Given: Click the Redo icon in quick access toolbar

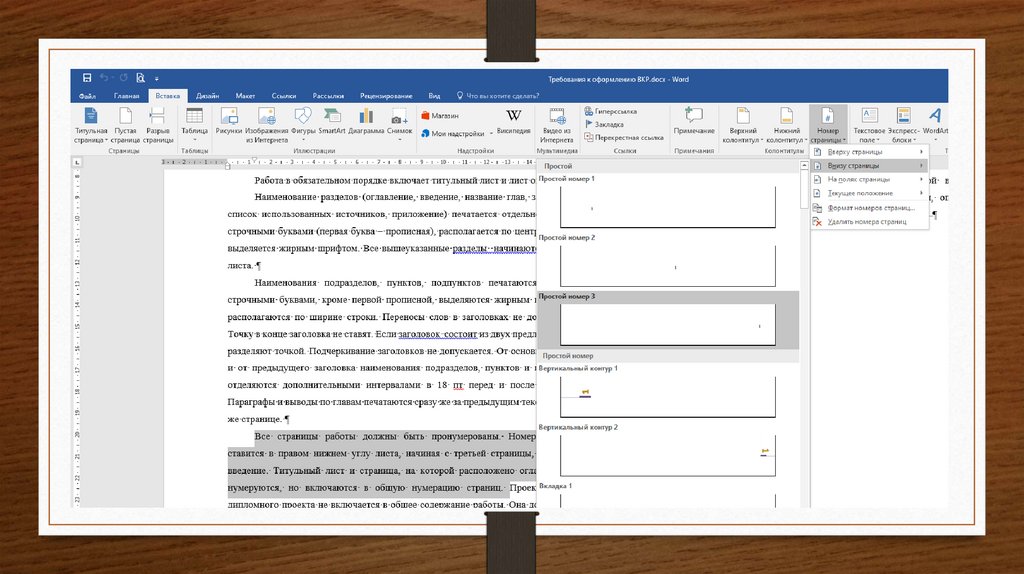Looking at the screenshot, I should pos(123,78).
